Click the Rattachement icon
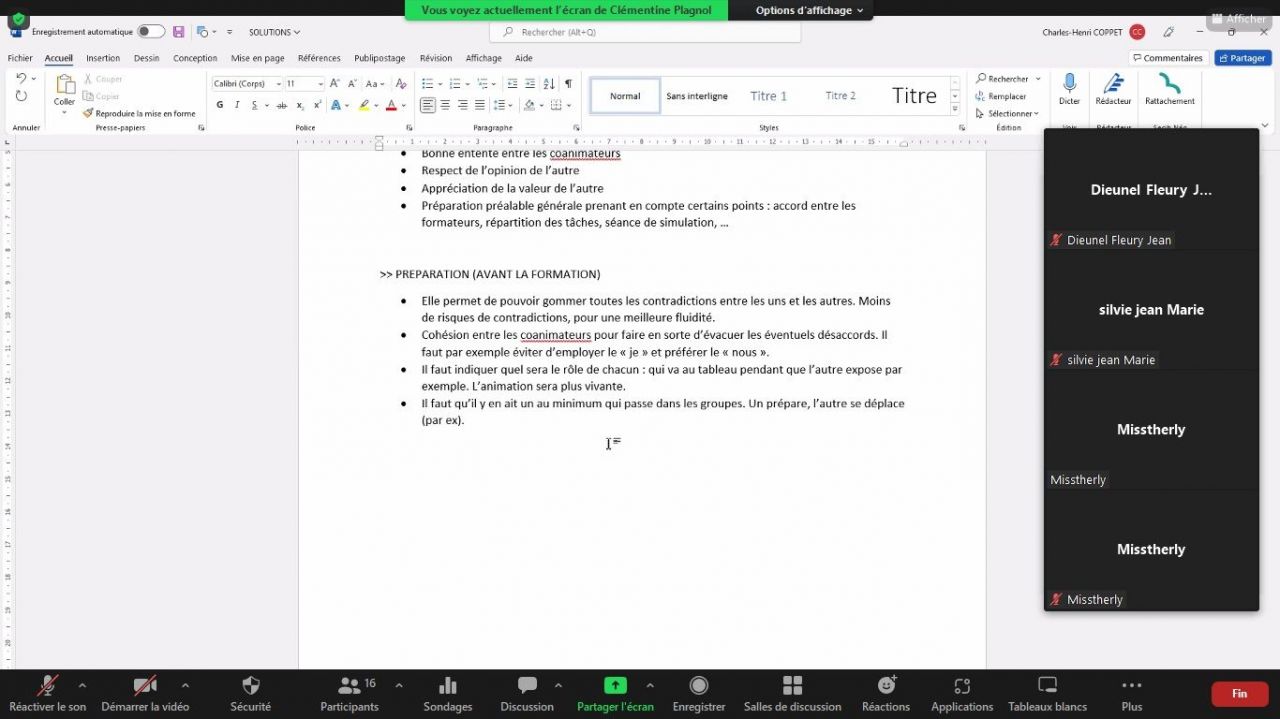 pyautogui.click(x=1170, y=89)
